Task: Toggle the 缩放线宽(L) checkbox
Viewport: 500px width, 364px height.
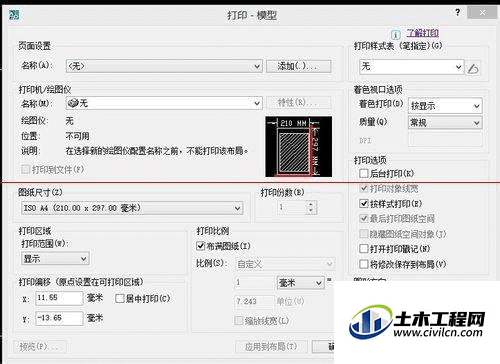Action: tap(238, 321)
